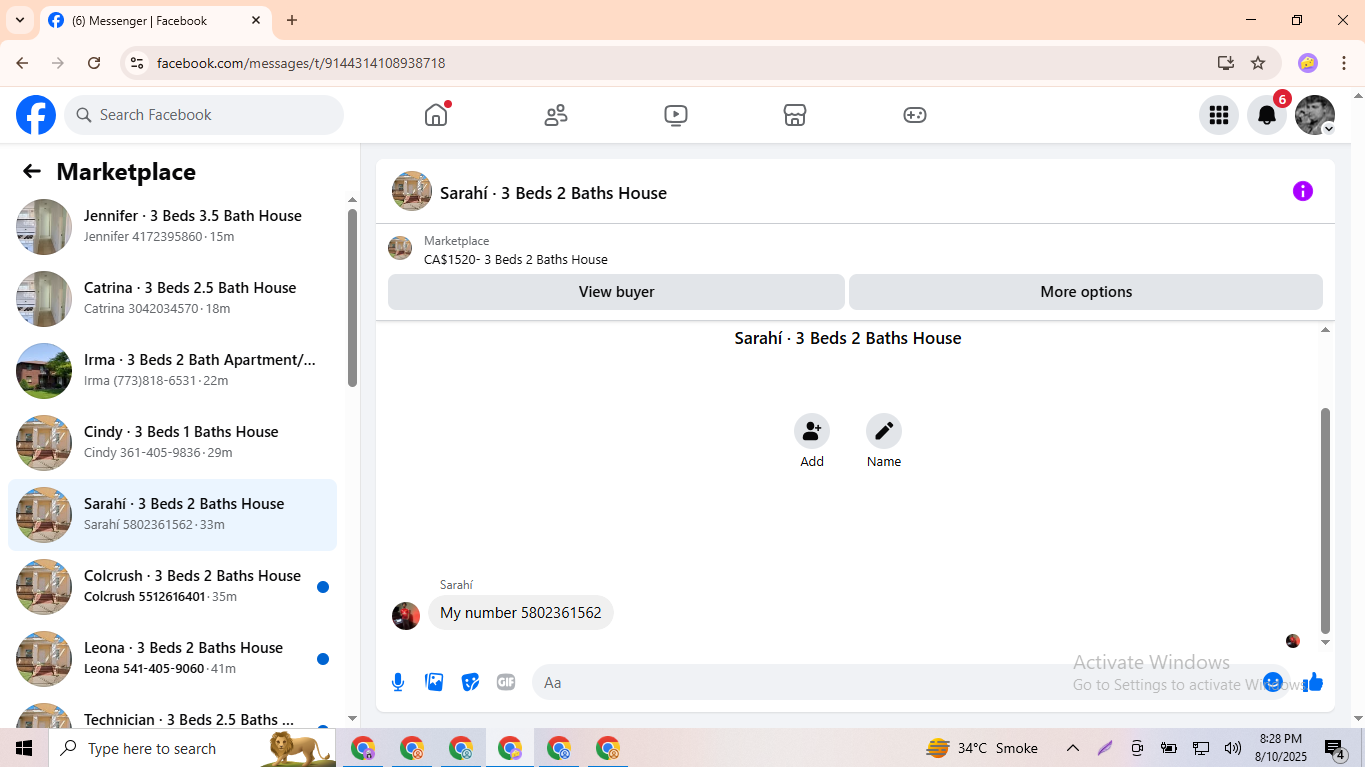Open the tab search dropdown arrow
Viewport: 1365px width, 767px height.
19,20
